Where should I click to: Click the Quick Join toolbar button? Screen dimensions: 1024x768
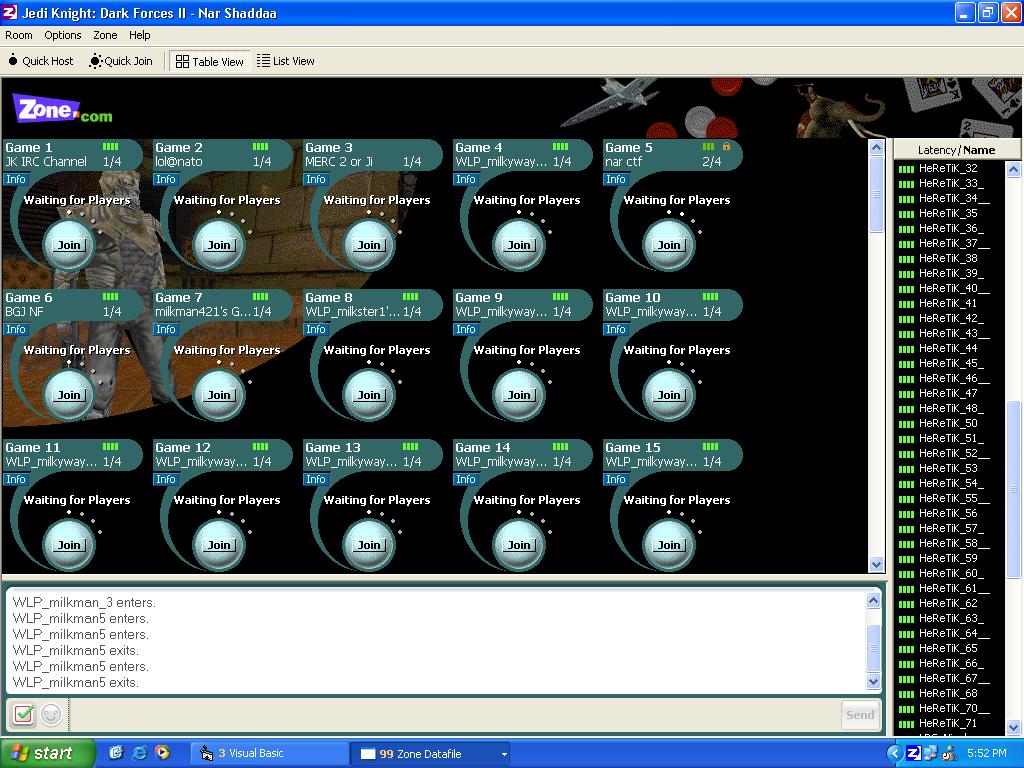point(121,61)
